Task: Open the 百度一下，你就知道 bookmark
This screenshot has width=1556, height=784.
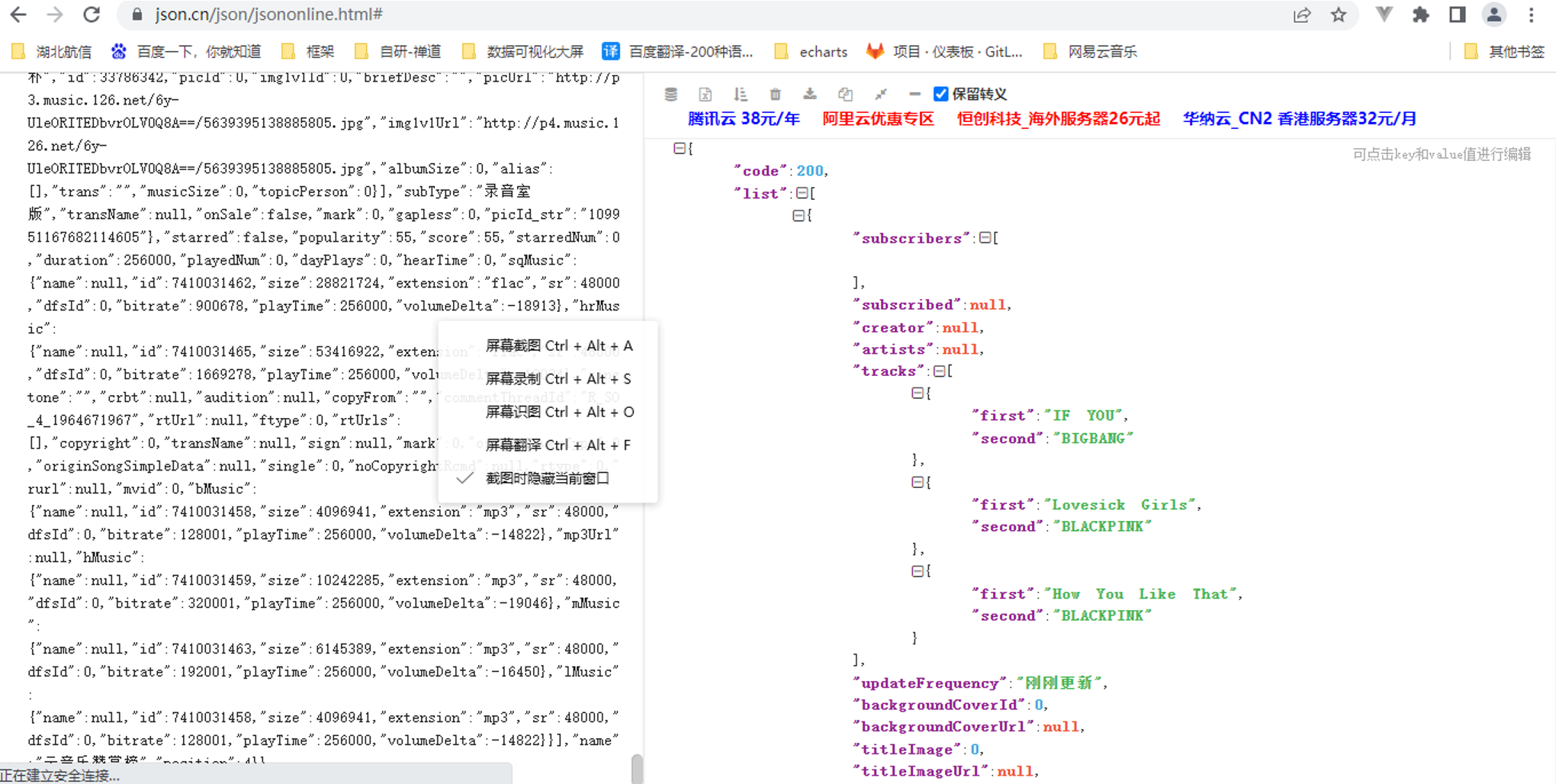Action: coord(186,52)
